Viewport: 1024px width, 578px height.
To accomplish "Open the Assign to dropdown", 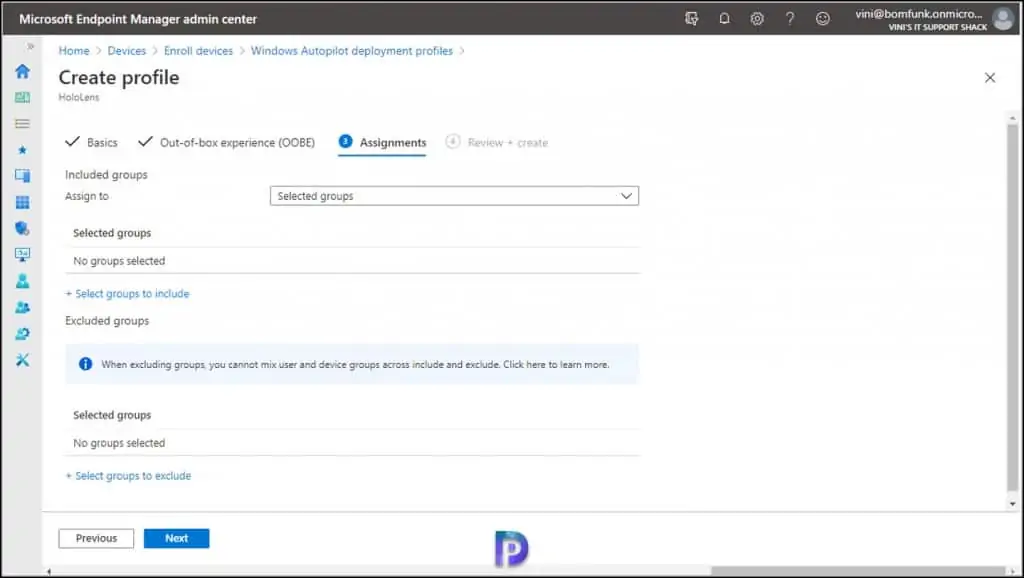I will (454, 196).
